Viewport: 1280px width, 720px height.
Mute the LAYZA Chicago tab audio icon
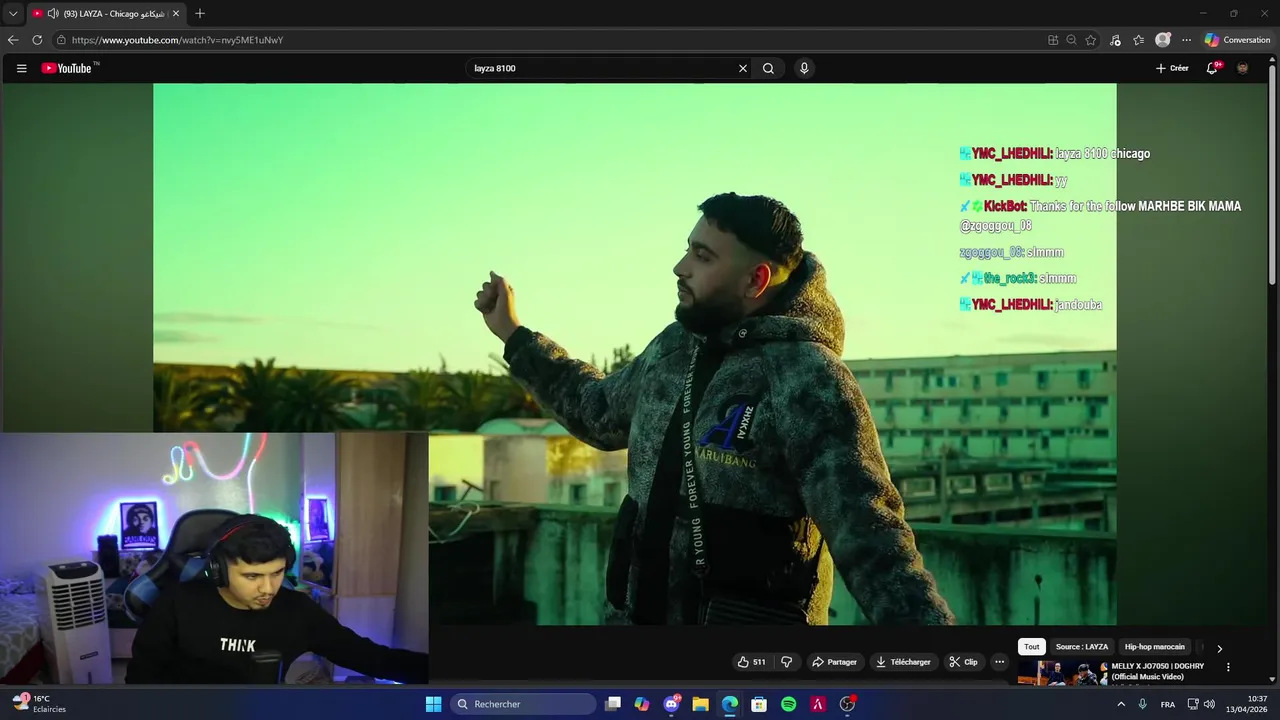pyautogui.click(x=52, y=14)
